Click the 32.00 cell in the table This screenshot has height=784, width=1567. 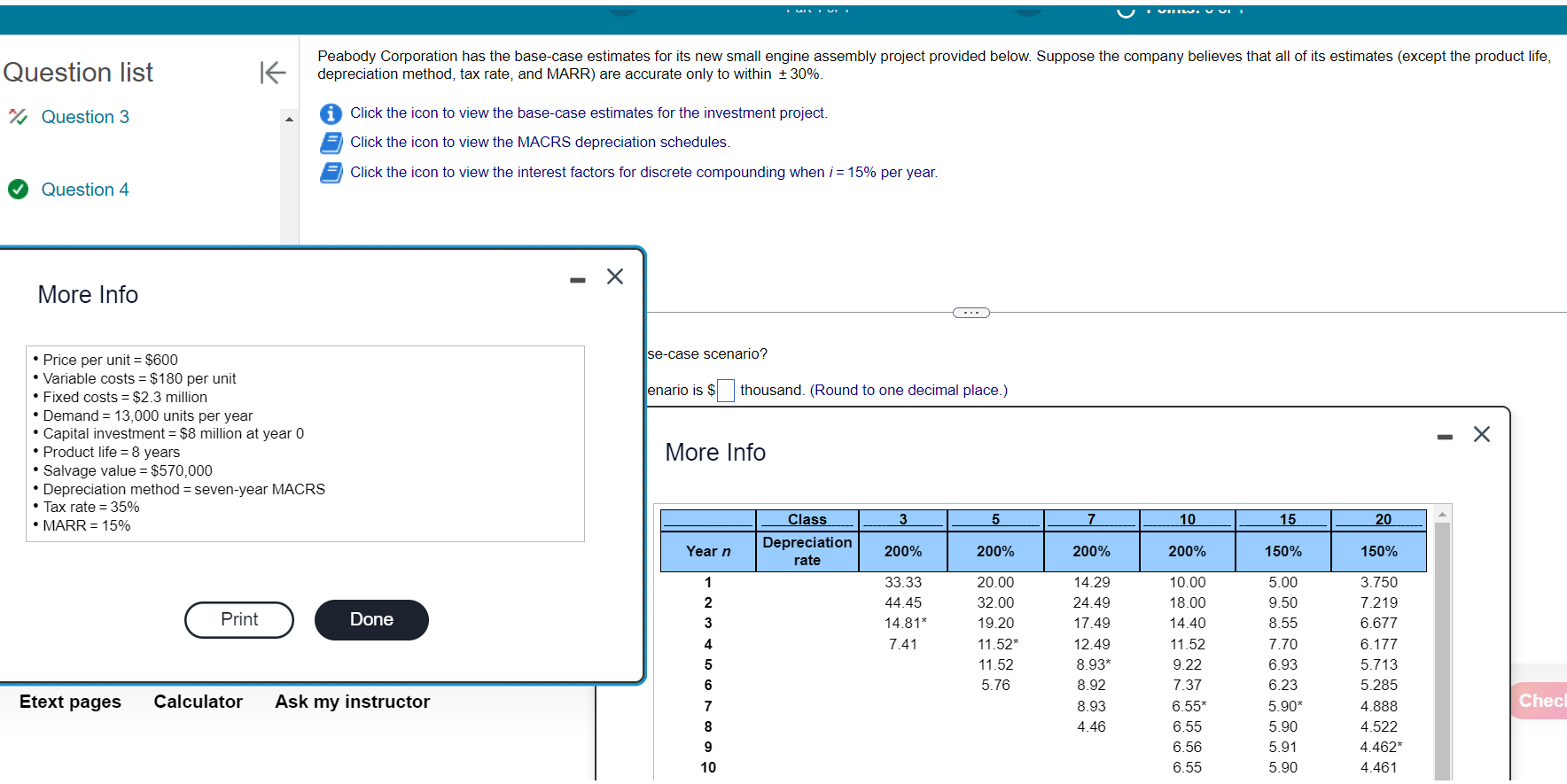pos(996,603)
